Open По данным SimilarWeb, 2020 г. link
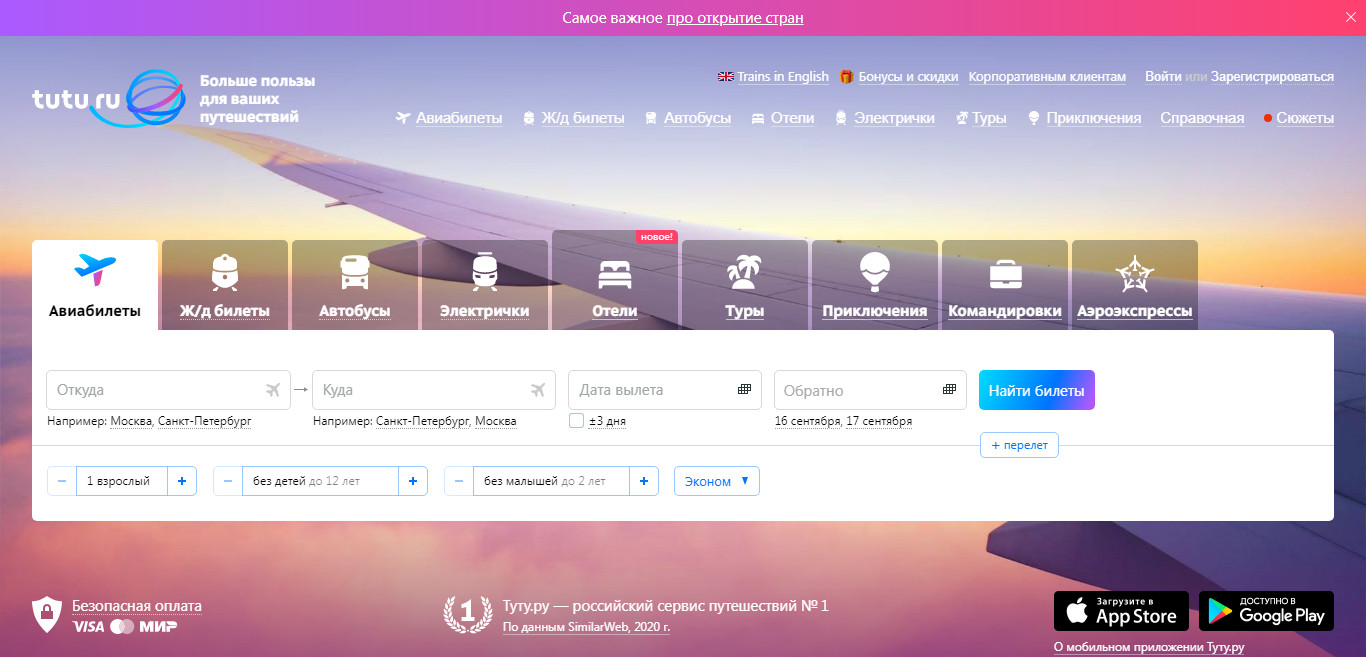 point(586,627)
